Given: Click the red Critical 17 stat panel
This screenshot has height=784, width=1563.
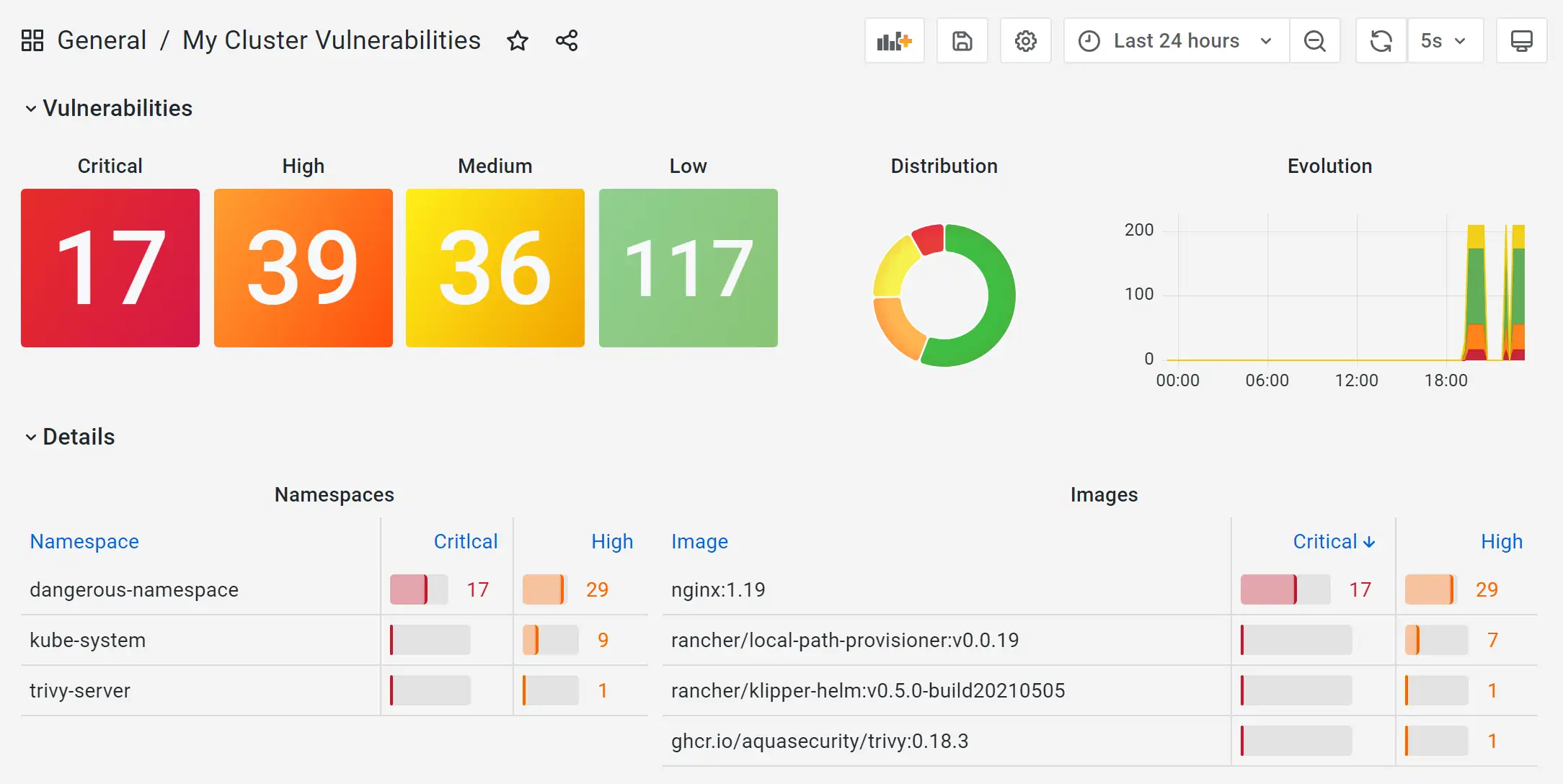Looking at the screenshot, I should [110, 268].
